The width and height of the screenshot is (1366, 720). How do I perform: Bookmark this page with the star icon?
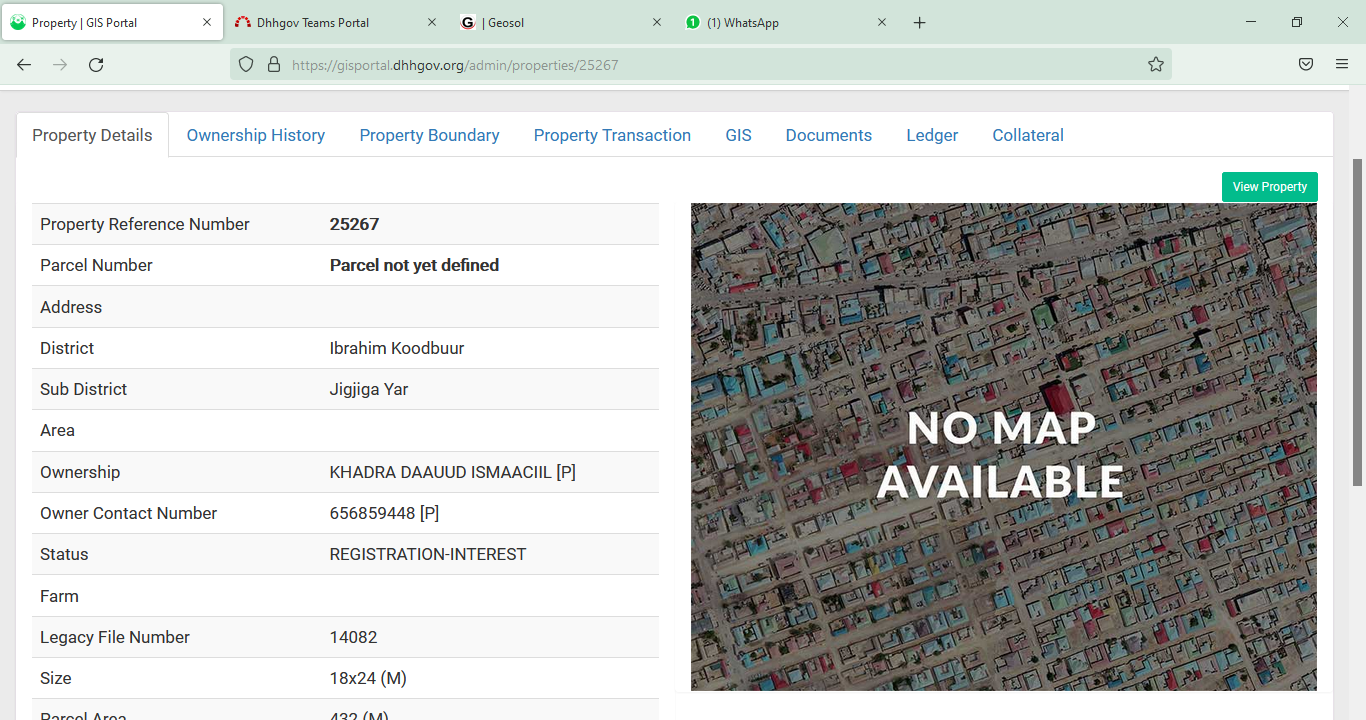[1156, 64]
